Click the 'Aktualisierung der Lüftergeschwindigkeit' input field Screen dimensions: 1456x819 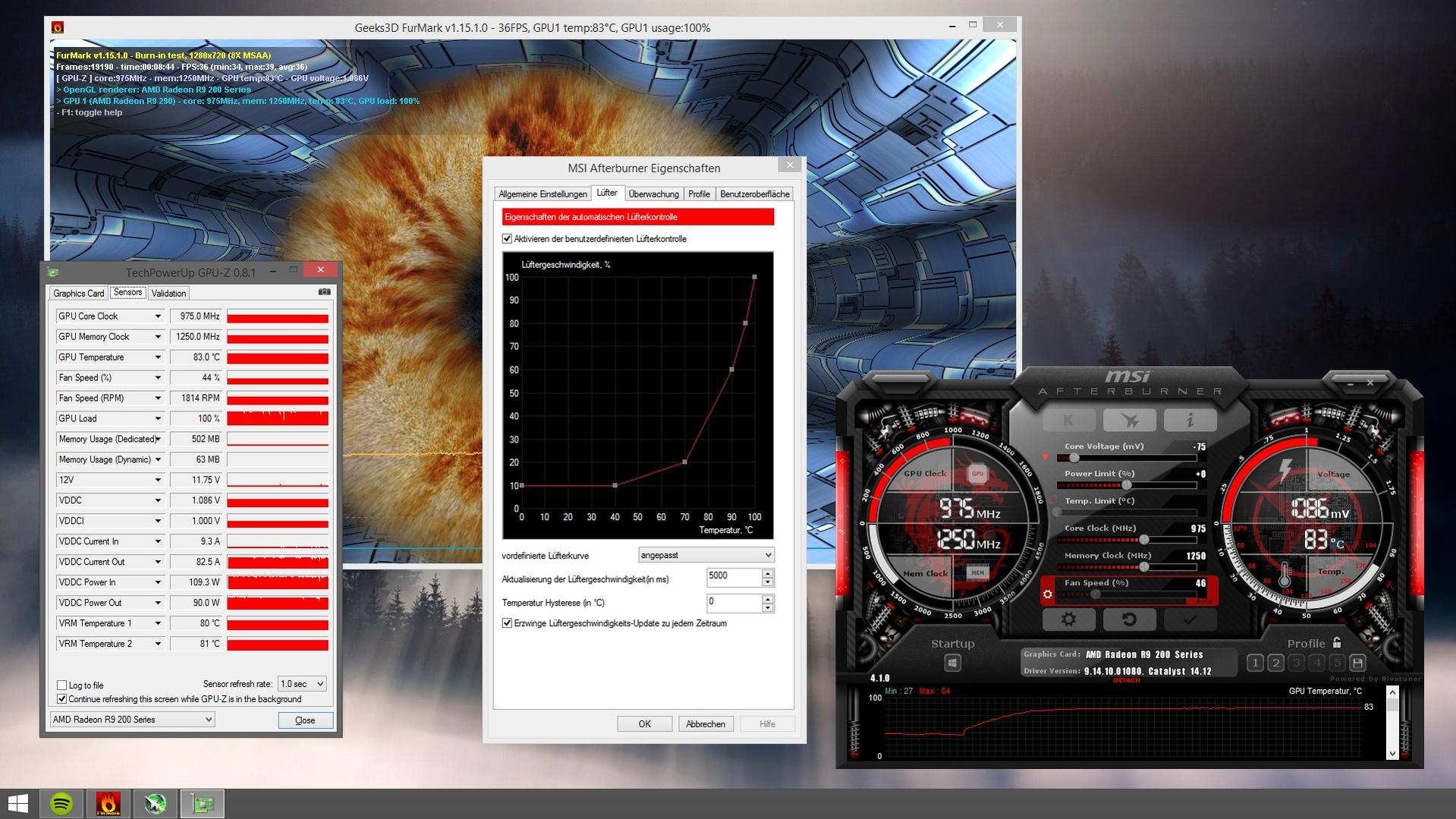point(733,578)
